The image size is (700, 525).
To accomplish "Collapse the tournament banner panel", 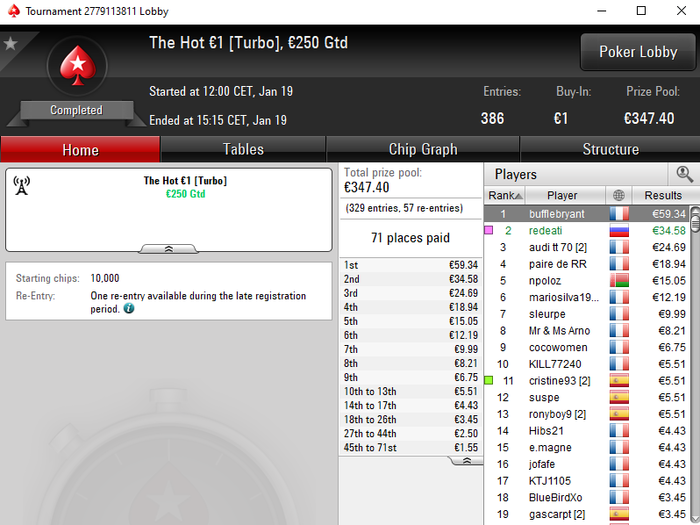I will pyautogui.click(x=168, y=249).
